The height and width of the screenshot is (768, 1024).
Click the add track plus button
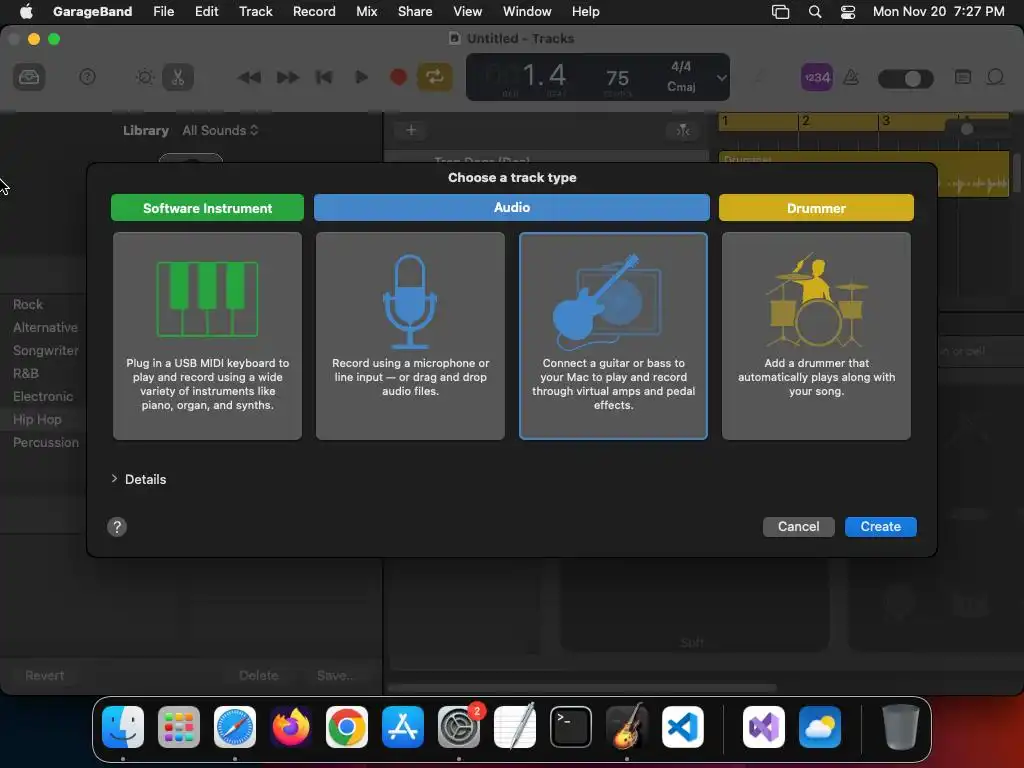411,131
